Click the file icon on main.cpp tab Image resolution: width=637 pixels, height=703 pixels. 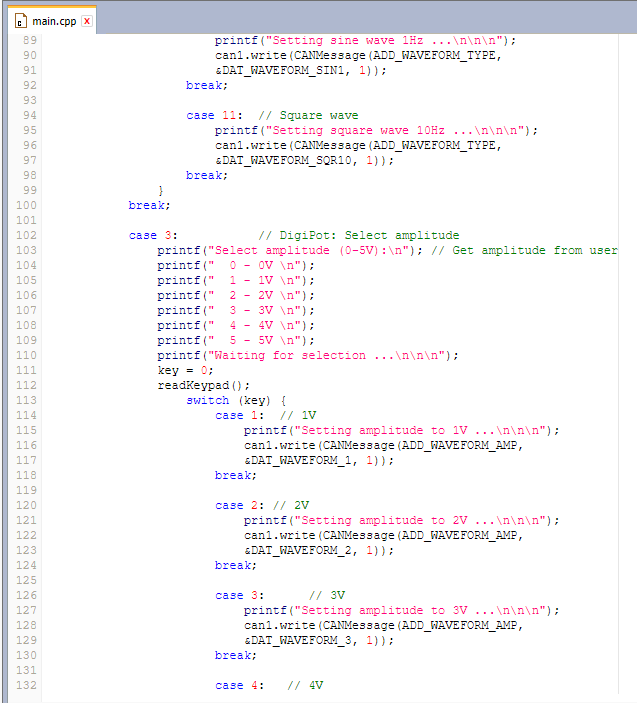coord(20,21)
